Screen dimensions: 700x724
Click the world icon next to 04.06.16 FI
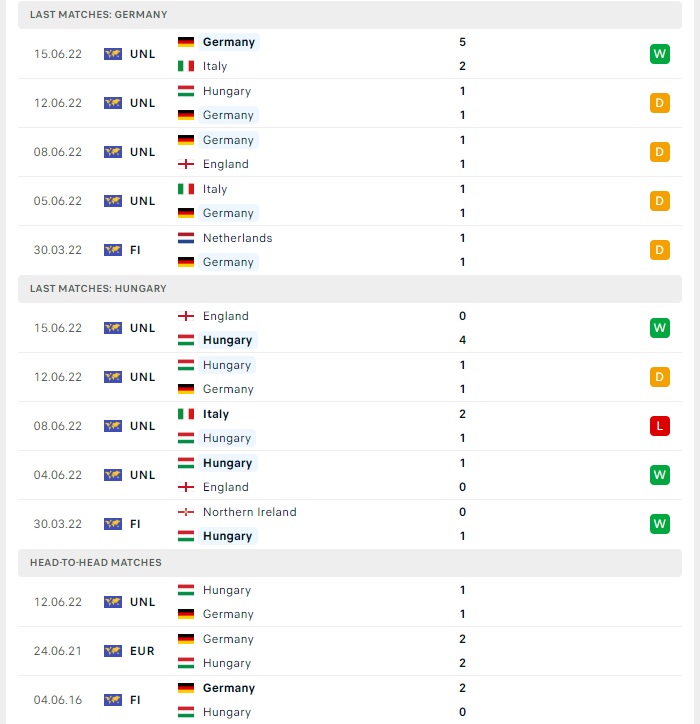(113, 700)
